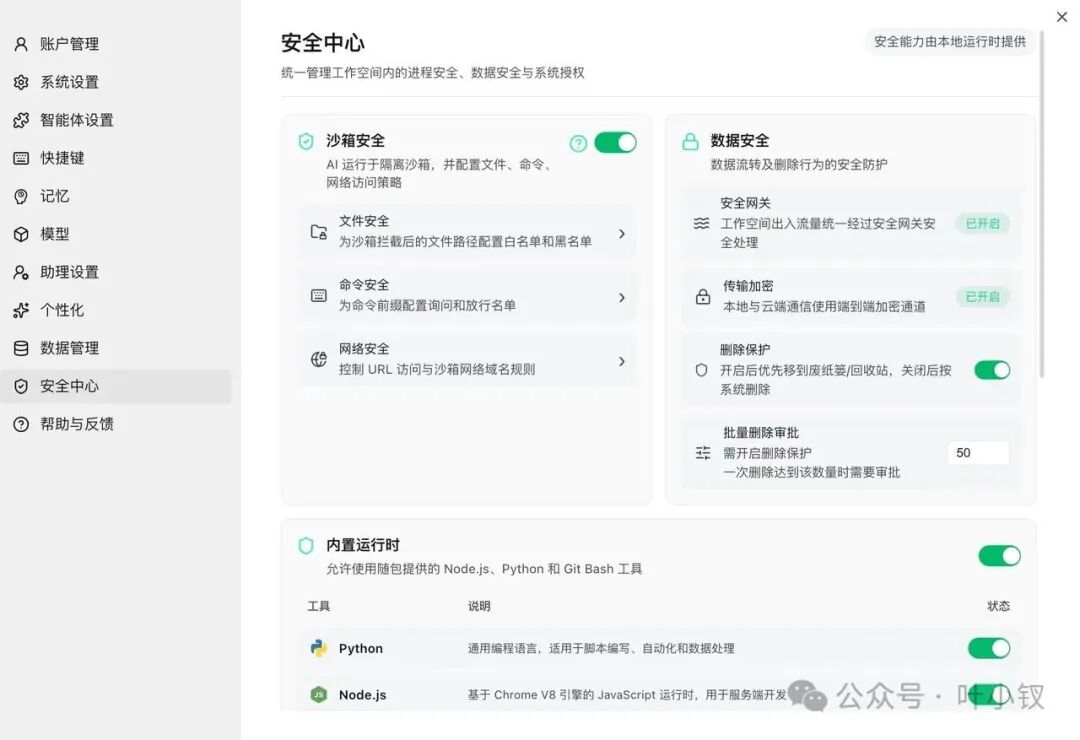Click the agent settings puzzle icon

click(x=21, y=120)
